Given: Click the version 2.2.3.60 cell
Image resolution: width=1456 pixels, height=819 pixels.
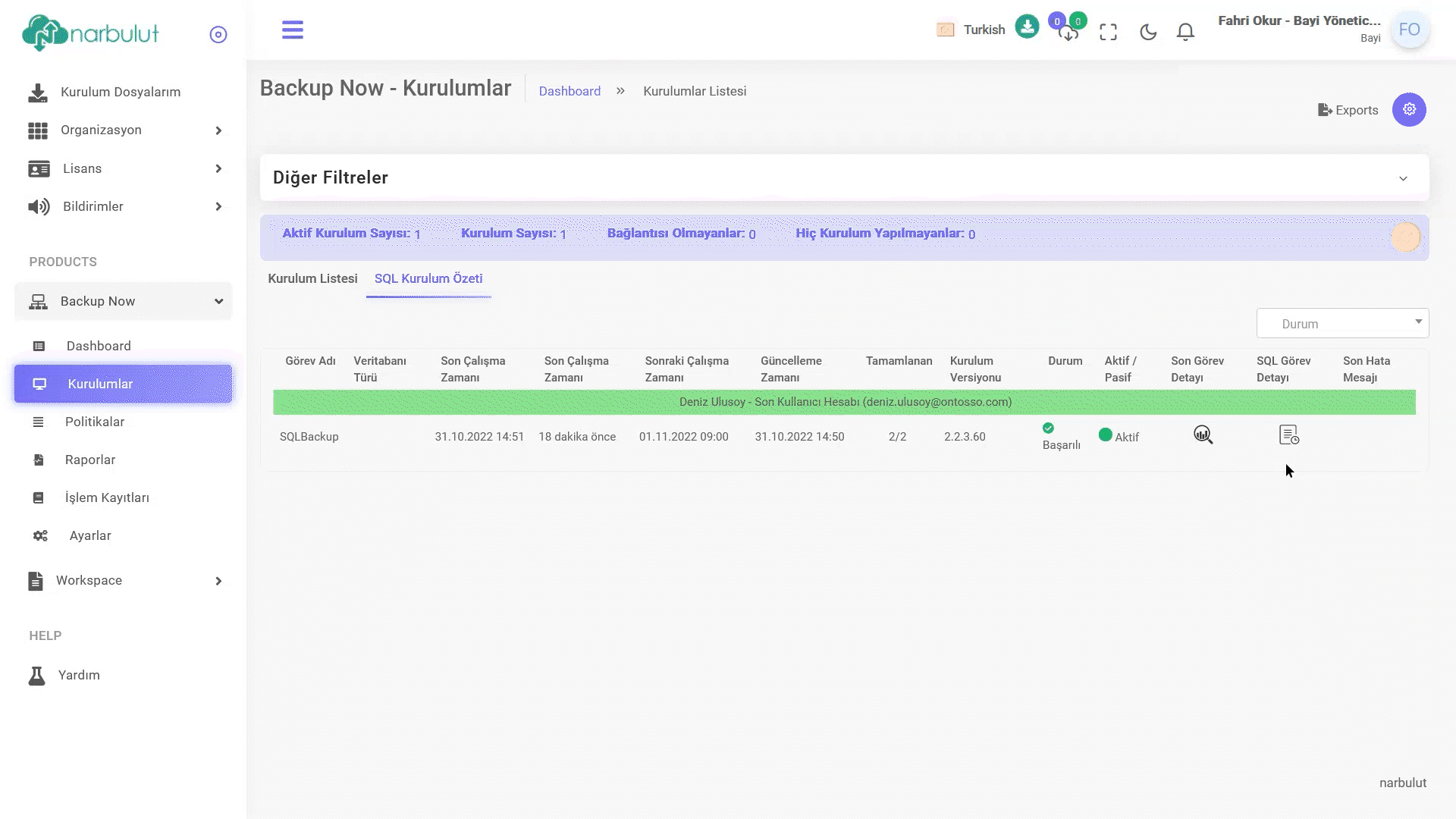Looking at the screenshot, I should pyautogui.click(x=965, y=437).
